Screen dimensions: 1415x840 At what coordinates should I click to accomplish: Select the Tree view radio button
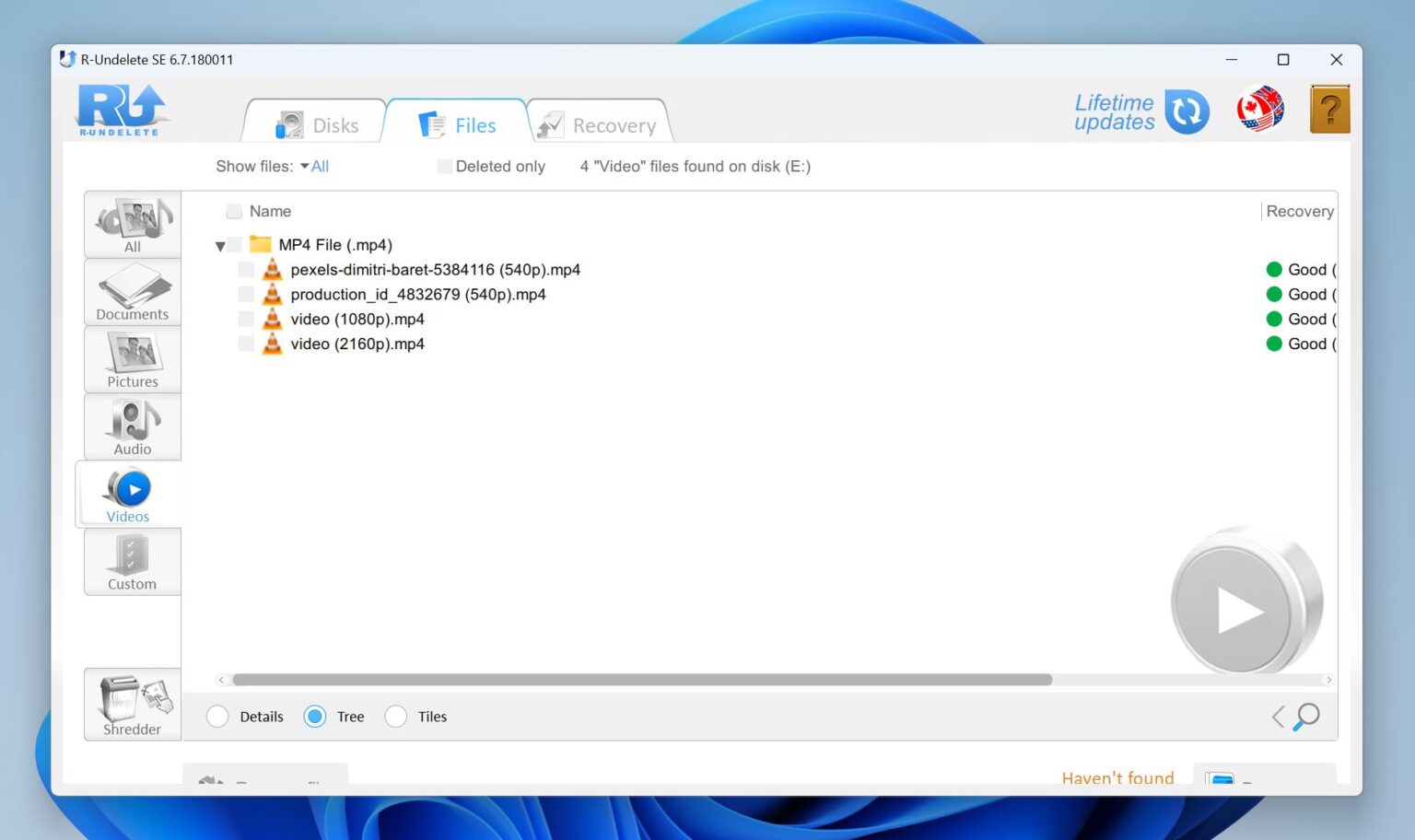[315, 716]
